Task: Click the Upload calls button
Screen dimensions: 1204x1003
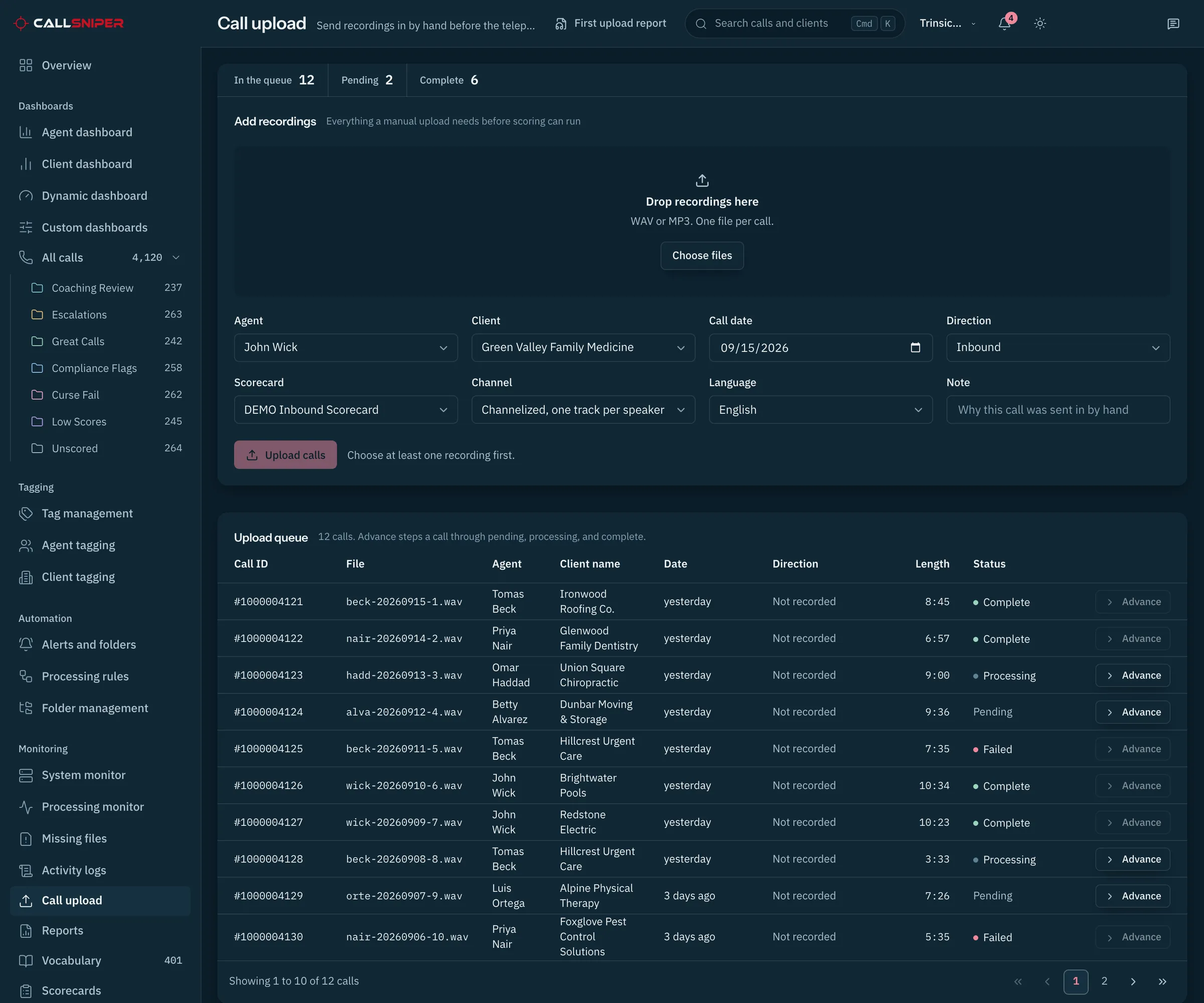Action: coord(285,455)
